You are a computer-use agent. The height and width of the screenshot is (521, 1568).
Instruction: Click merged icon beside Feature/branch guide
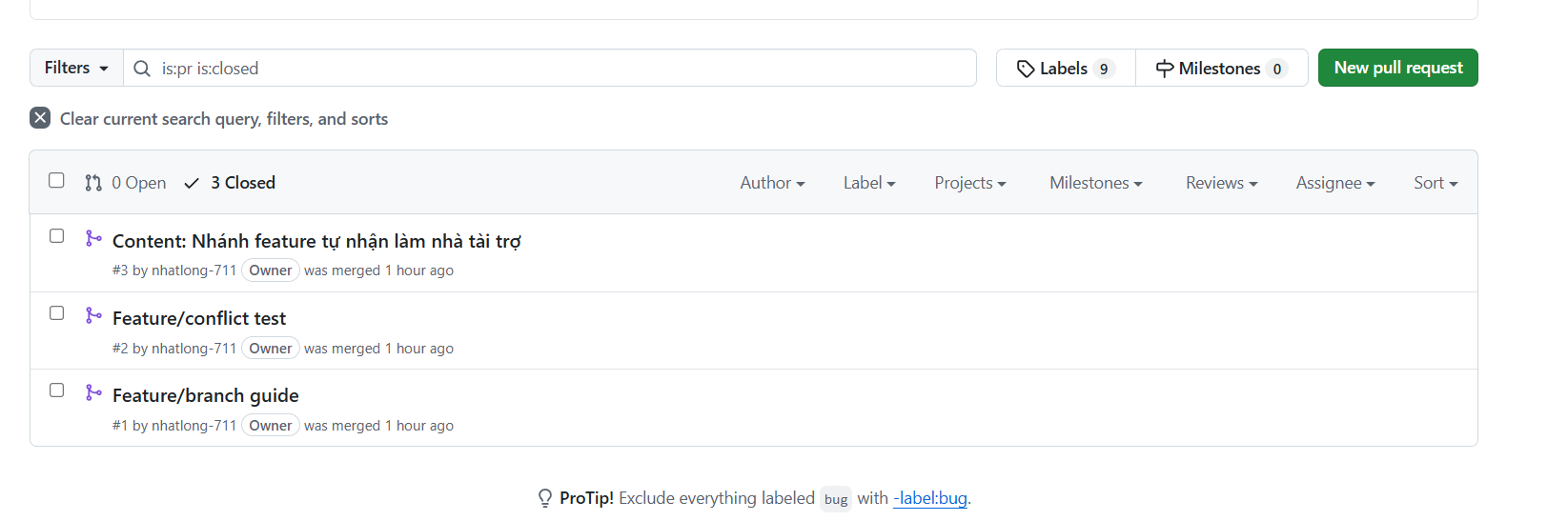pyautogui.click(x=93, y=392)
